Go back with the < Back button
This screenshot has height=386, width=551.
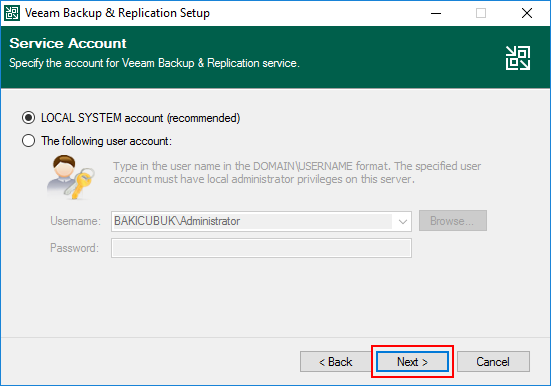[335, 361]
